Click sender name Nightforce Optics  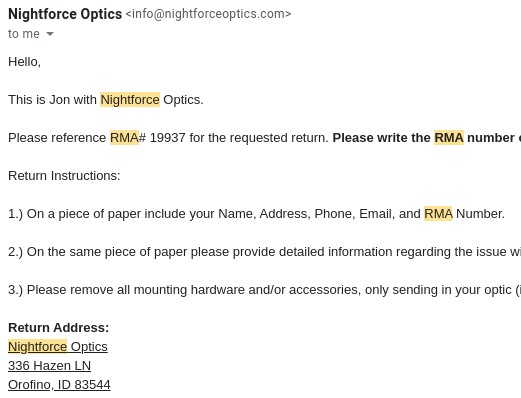click(x=65, y=14)
